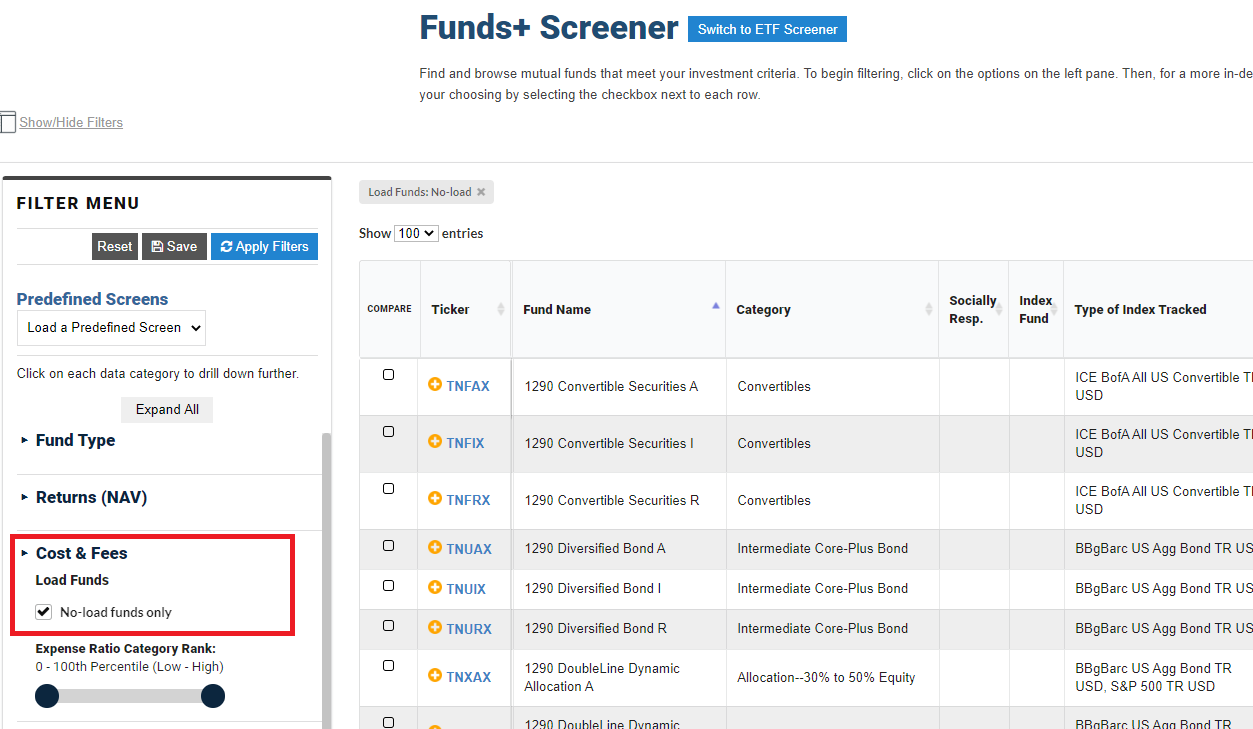Image resolution: width=1253 pixels, height=729 pixels.
Task: Click the Show/Hide Filters link
Action: point(71,123)
